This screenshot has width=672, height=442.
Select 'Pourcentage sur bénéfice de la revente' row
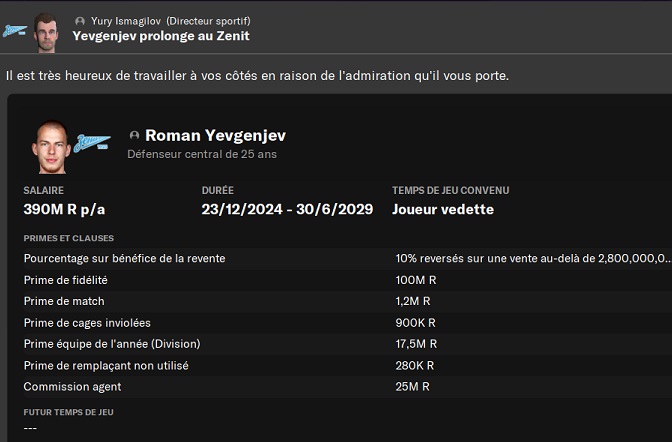(x=348, y=259)
